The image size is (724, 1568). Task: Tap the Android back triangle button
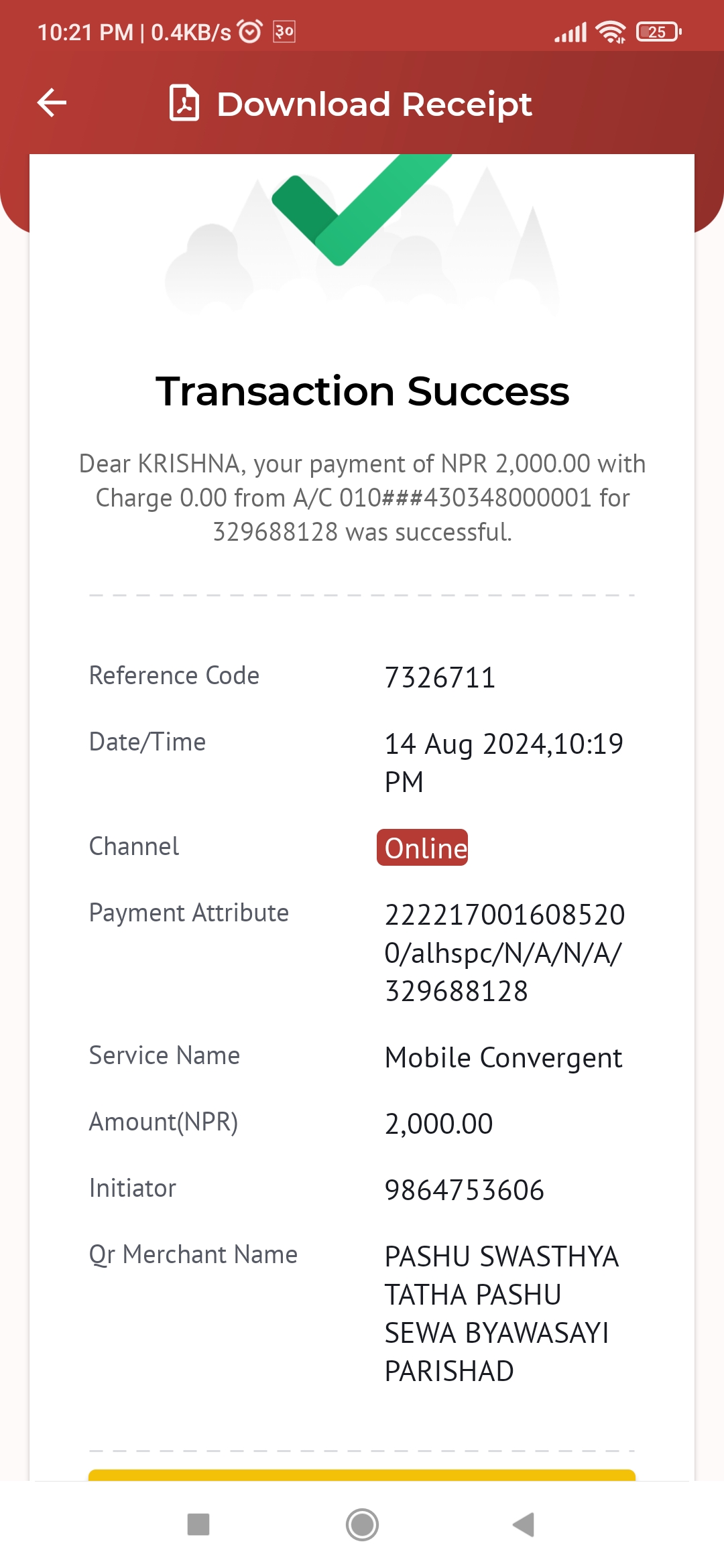click(x=524, y=1524)
